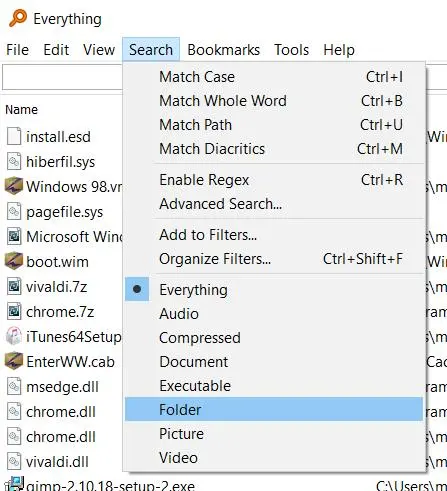Image resolution: width=447 pixels, height=491 pixels.
Task: Click the iTunes64Setup installer icon
Action: [14, 336]
